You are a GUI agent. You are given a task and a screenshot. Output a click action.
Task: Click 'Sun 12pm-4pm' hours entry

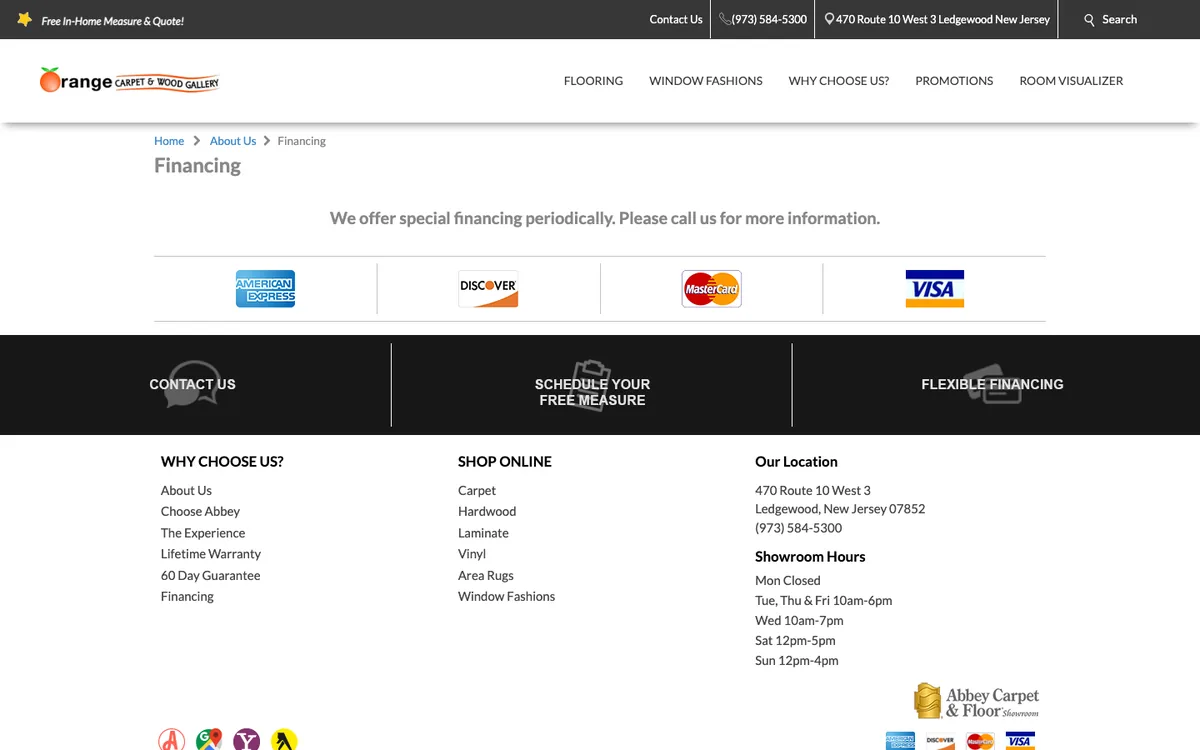coord(797,660)
